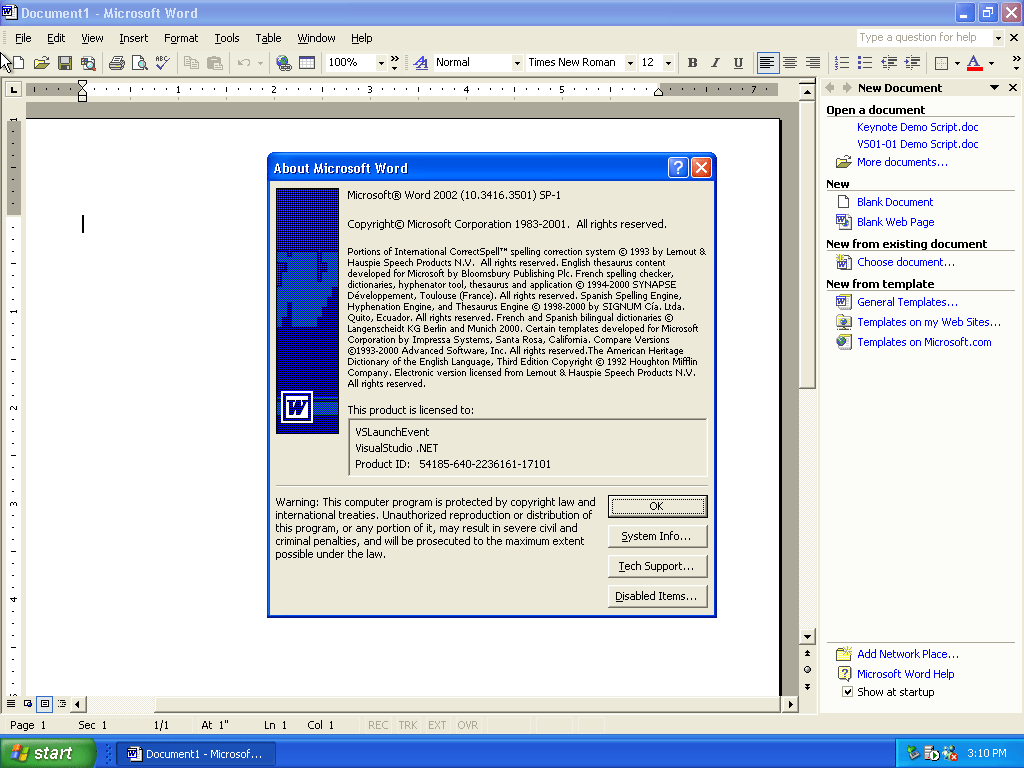Open the Tools menu
This screenshot has width=1024, height=768.
tap(227, 38)
